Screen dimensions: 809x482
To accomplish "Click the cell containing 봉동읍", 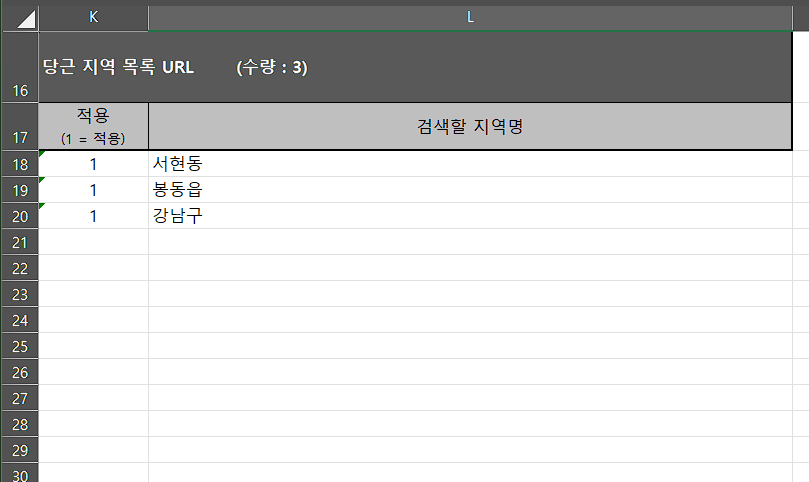I will [470, 190].
